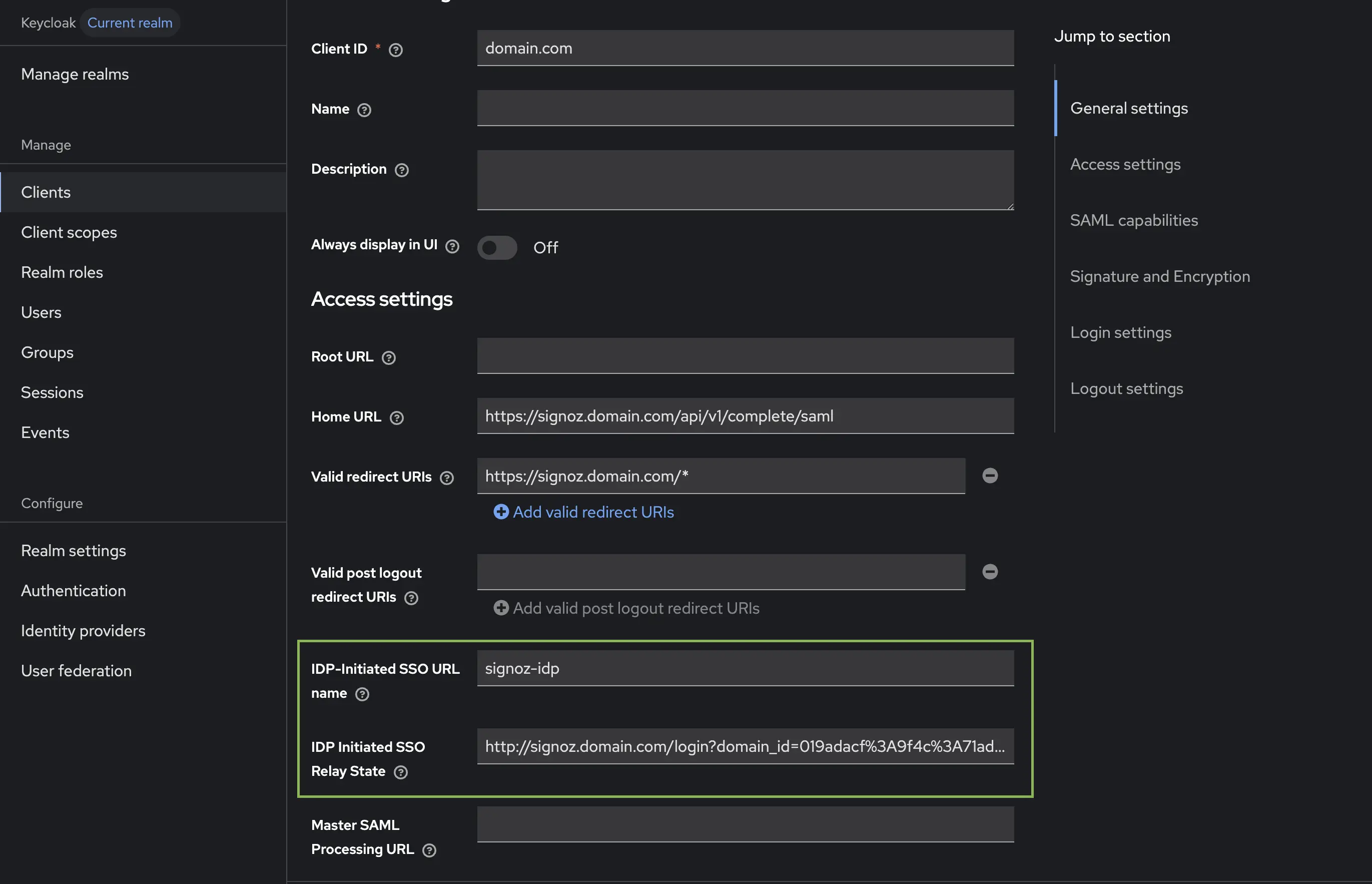Open help icon next to Root URL
Viewport: 1372px width, 884px height.
pos(388,357)
